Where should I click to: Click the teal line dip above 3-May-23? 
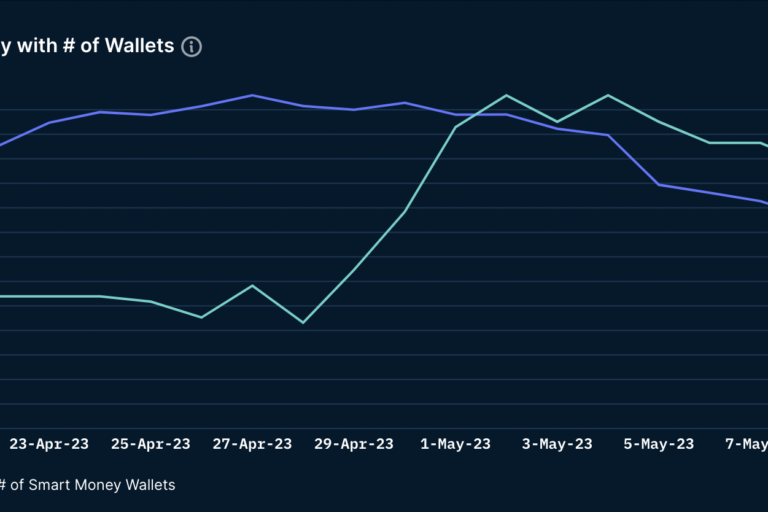(557, 122)
